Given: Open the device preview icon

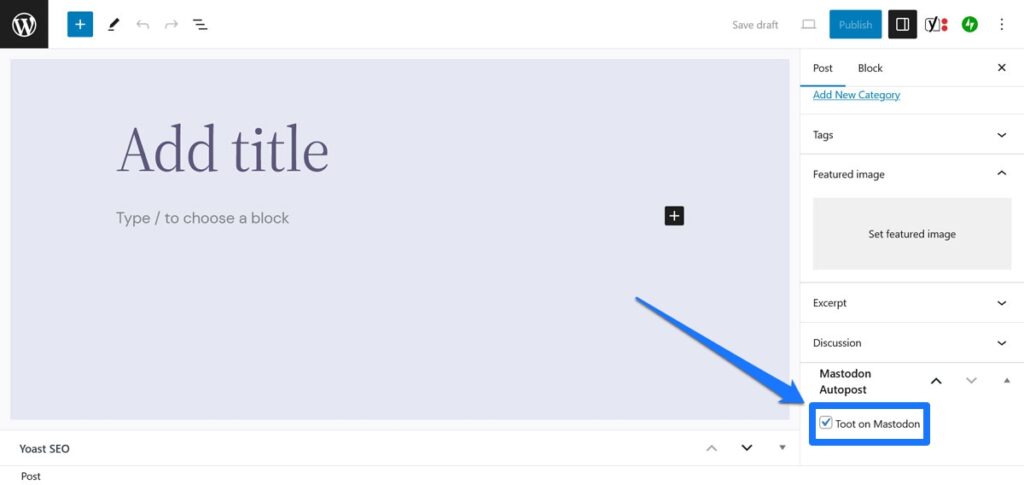Looking at the screenshot, I should [808, 24].
